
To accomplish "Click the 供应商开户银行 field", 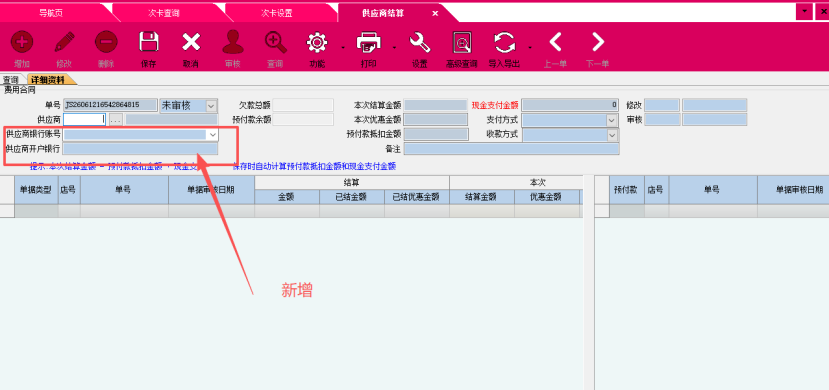I will [140, 150].
